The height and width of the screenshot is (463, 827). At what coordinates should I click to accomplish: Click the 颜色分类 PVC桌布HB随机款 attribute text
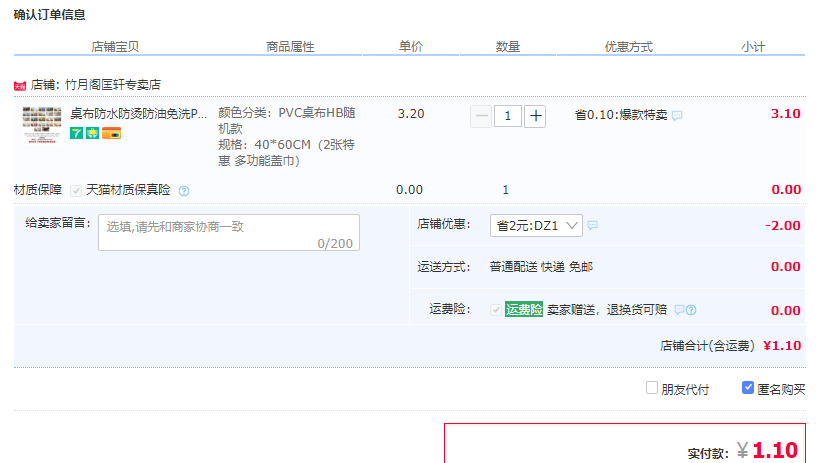click(x=286, y=121)
